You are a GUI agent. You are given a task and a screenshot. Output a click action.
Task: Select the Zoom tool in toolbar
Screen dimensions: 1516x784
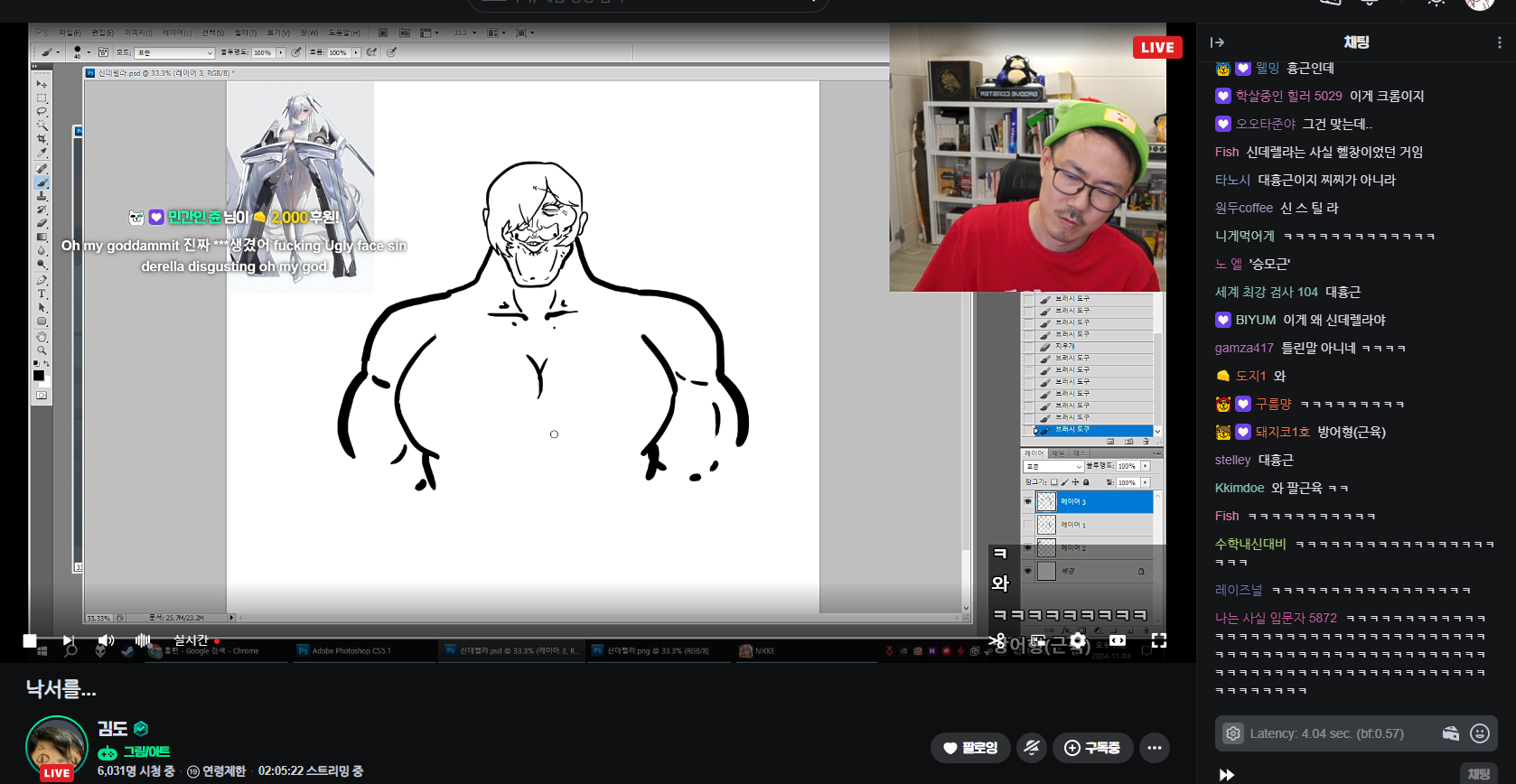click(x=42, y=350)
